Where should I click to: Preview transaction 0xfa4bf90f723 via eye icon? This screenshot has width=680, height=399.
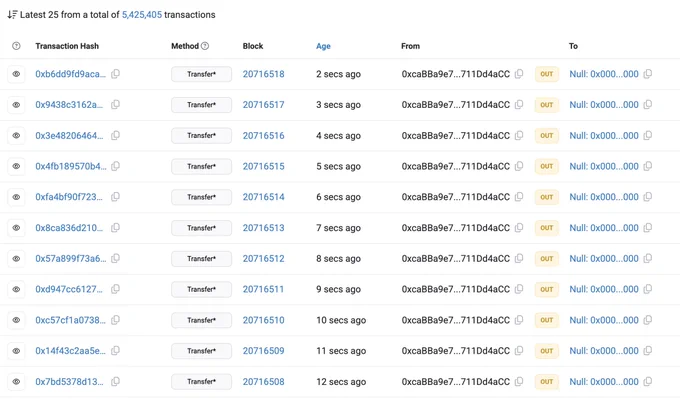tap(16, 197)
